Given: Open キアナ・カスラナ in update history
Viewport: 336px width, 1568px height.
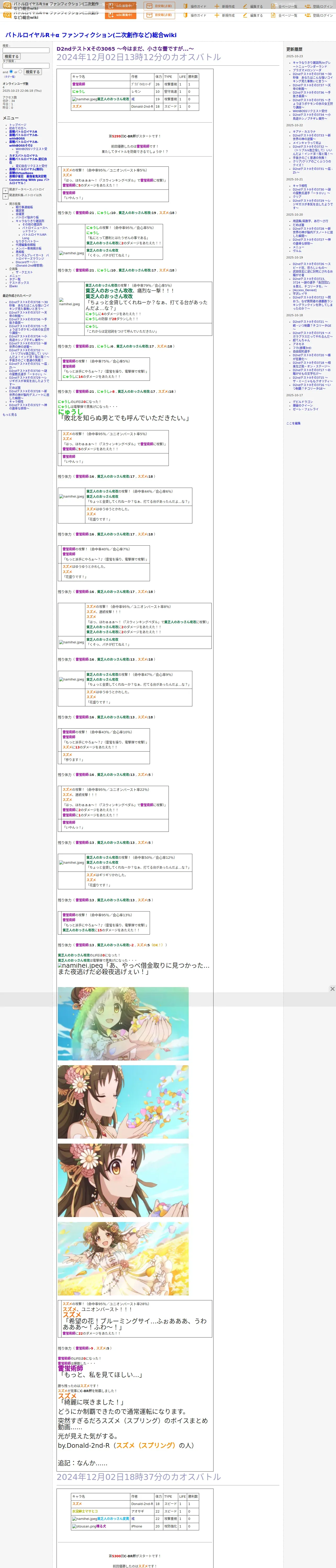Looking at the screenshot, I should click(x=304, y=131).
